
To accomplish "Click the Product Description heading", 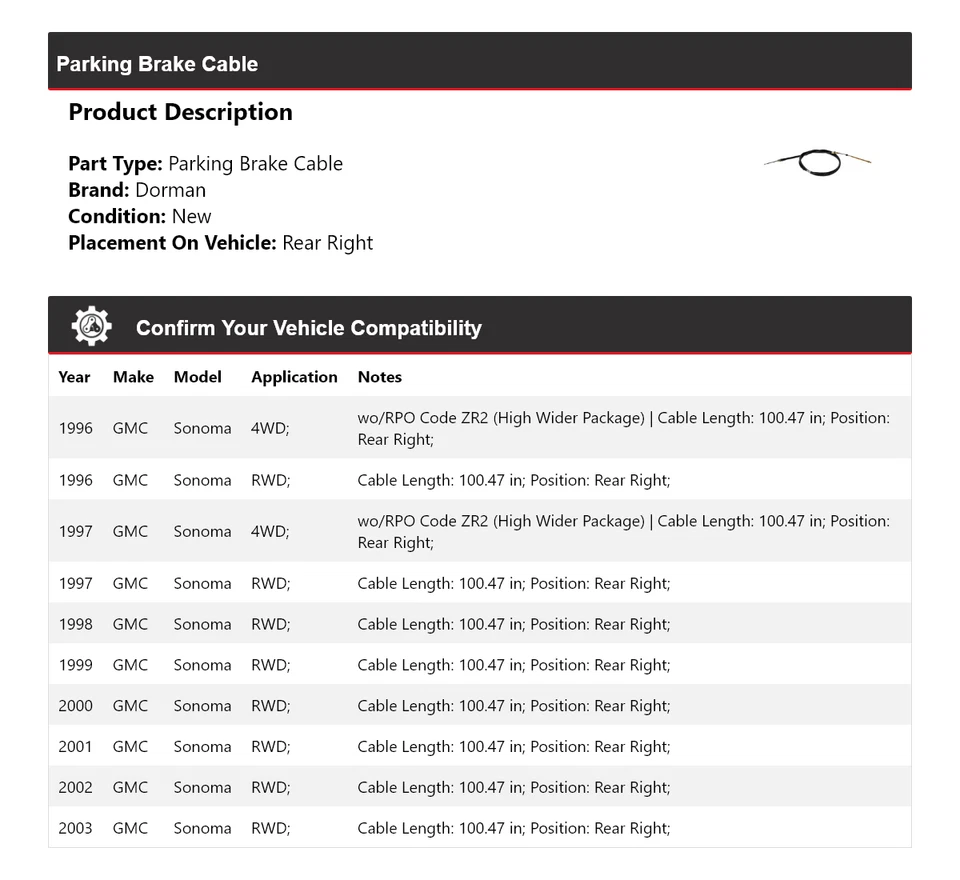I will 180,112.
